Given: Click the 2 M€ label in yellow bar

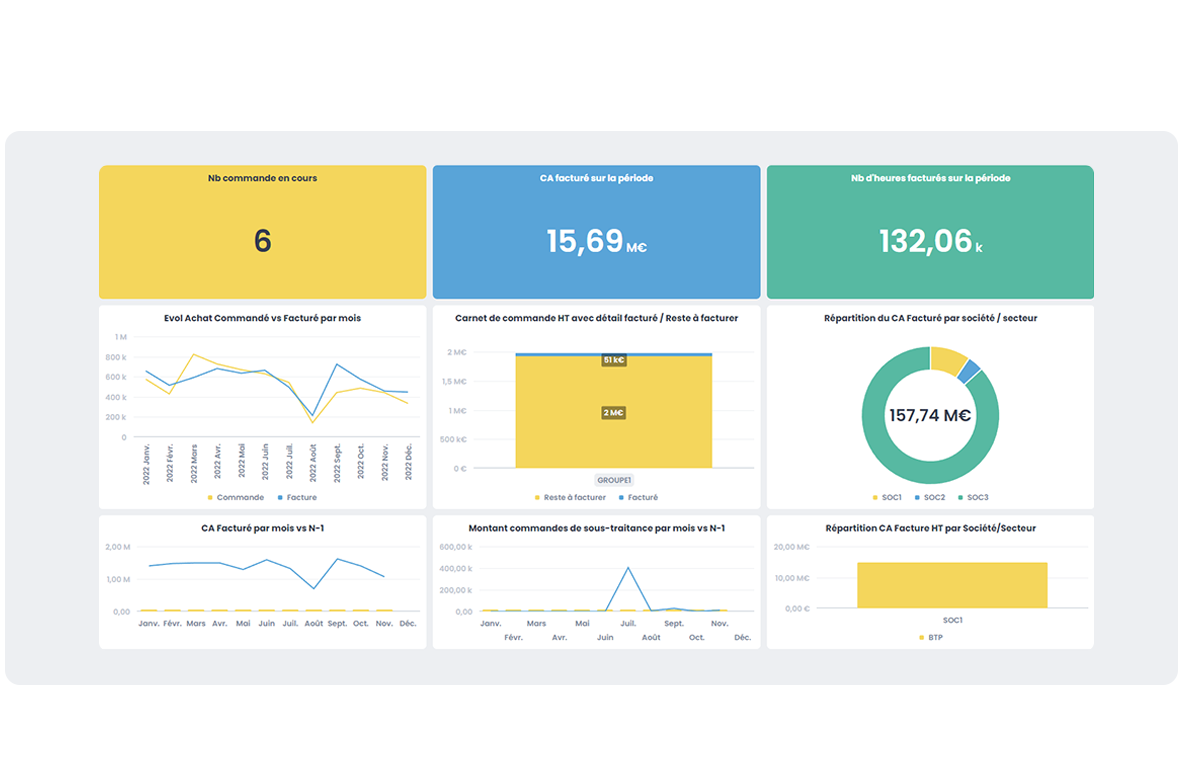Looking at the screenshot, I should coord(614,413).
